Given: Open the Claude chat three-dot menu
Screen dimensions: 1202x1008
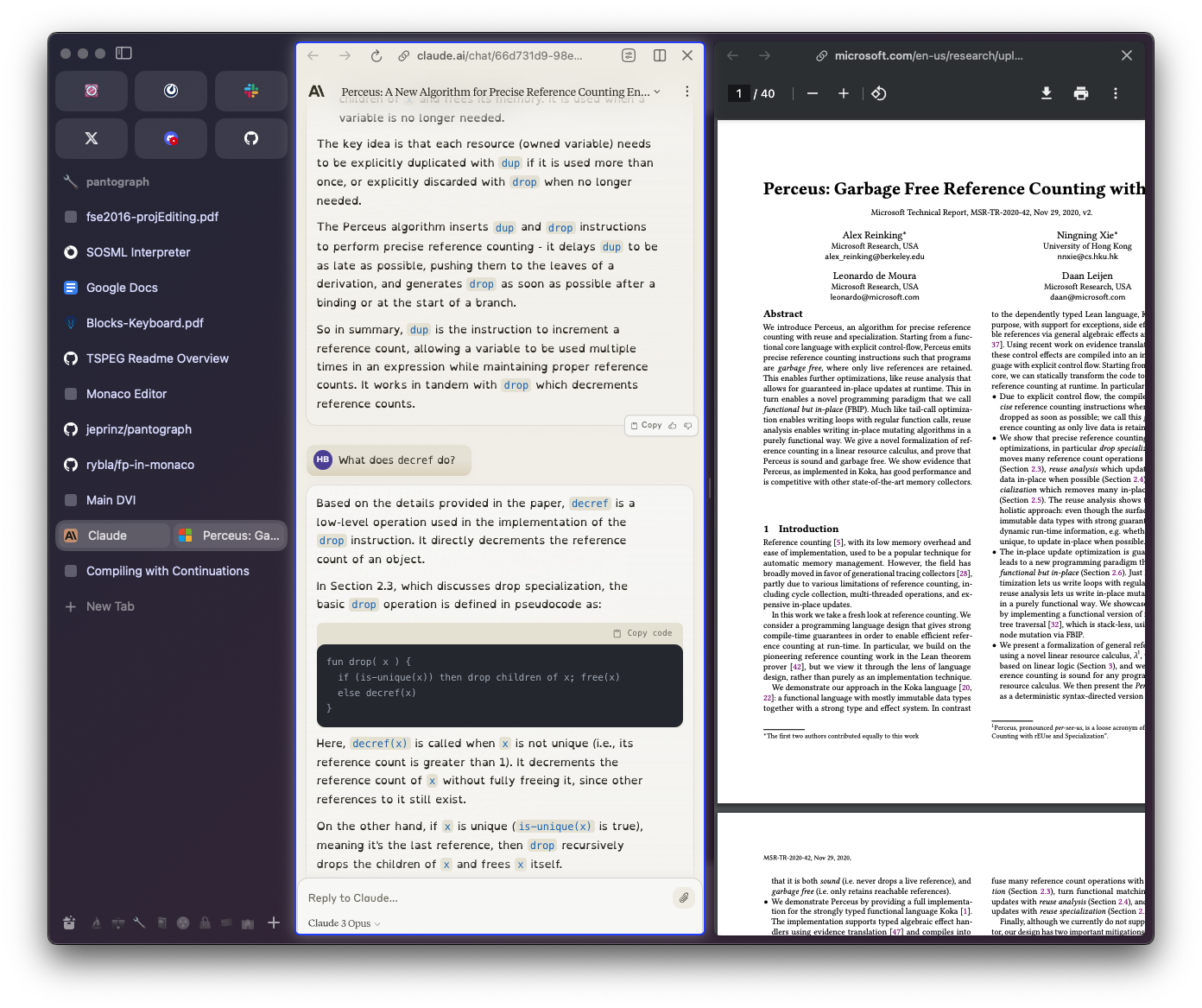Looking at the screenshot, I should tap(686, 91).
